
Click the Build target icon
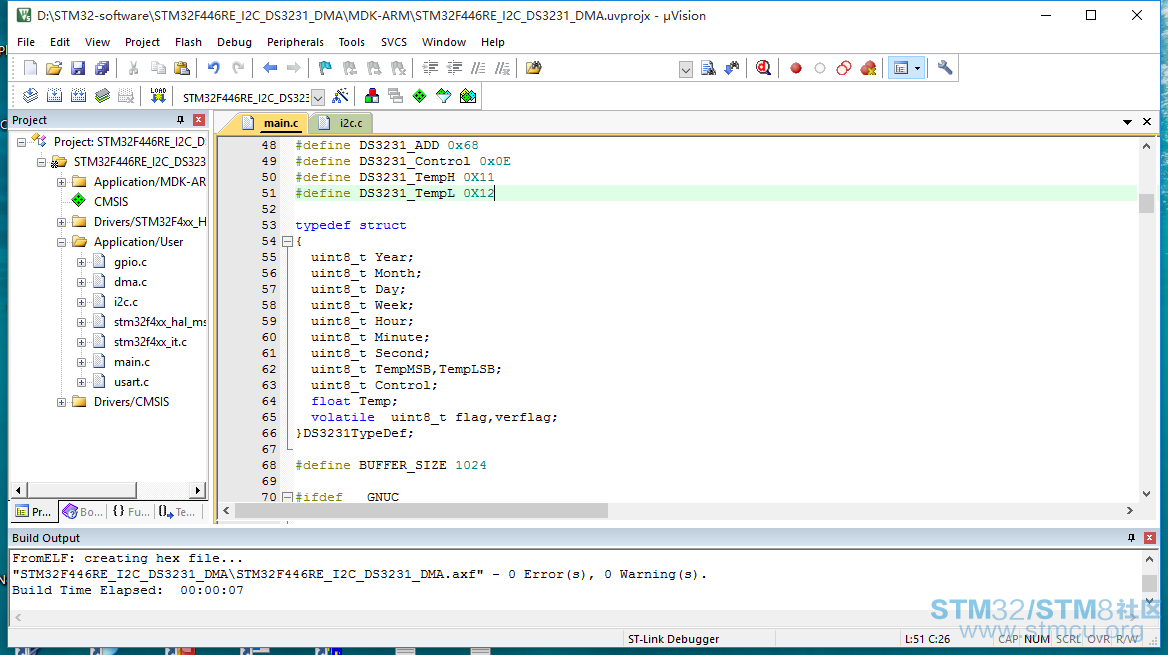[x=54, y=96]
